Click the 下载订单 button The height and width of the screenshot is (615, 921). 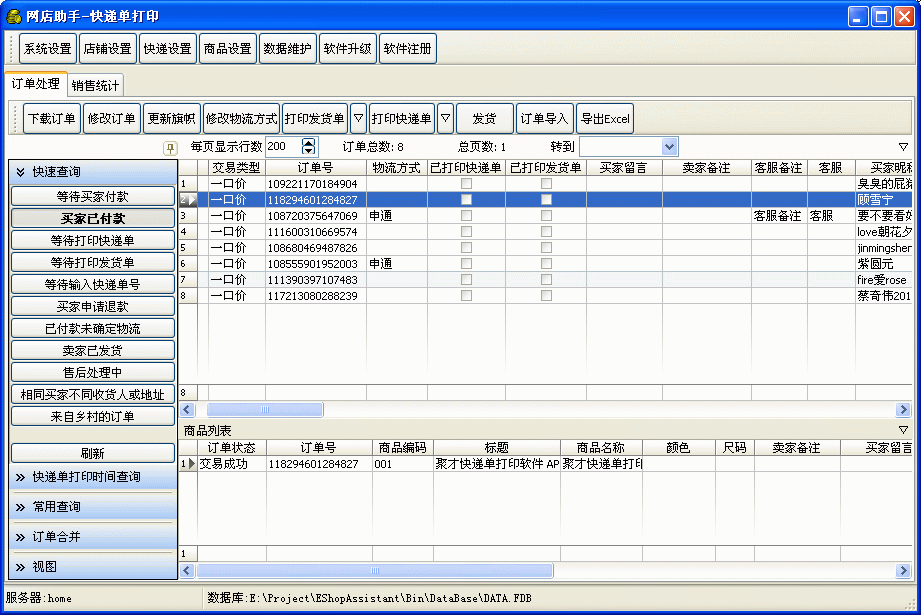point(52,119)
